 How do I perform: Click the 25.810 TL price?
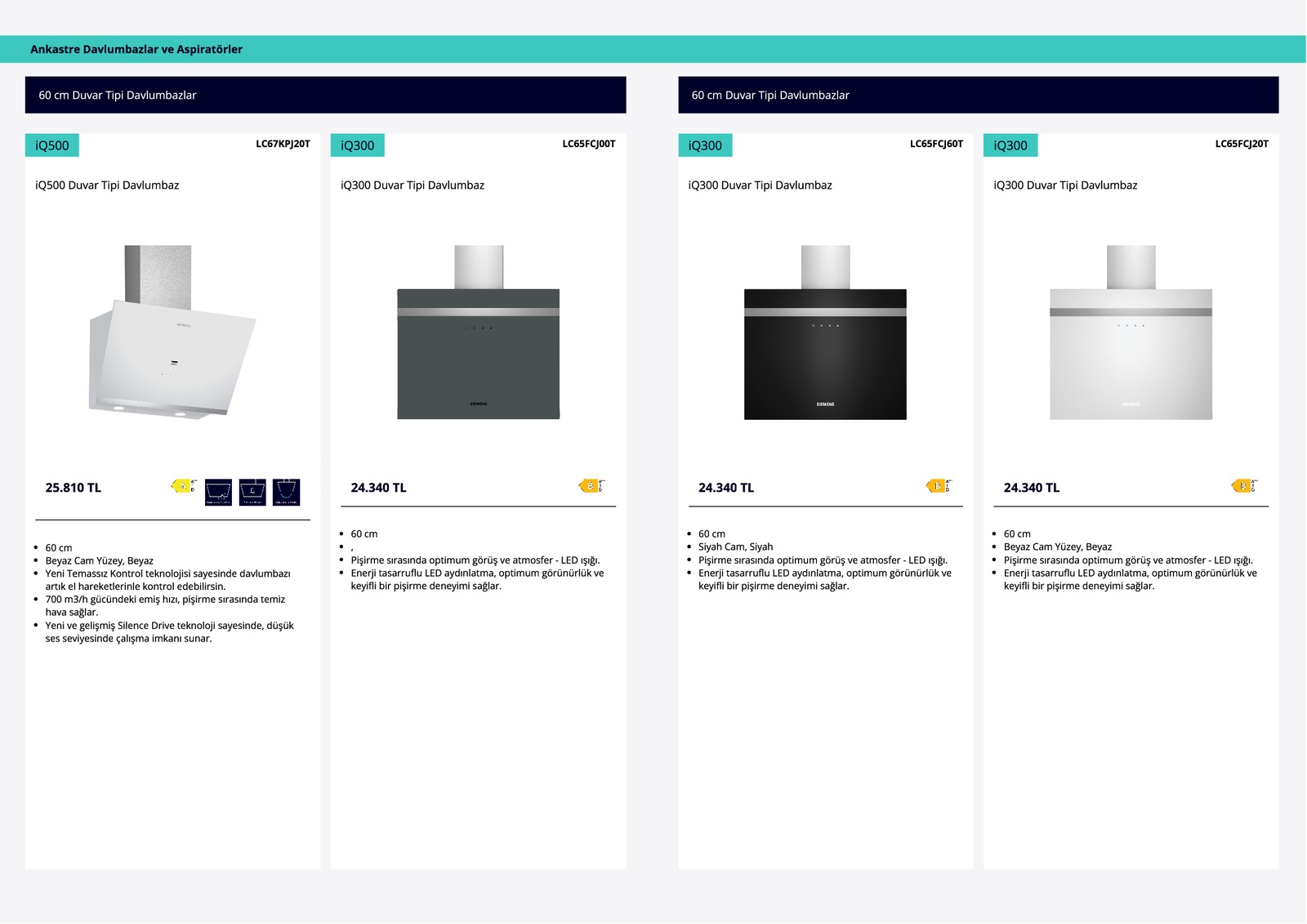[x=74, y=488]
